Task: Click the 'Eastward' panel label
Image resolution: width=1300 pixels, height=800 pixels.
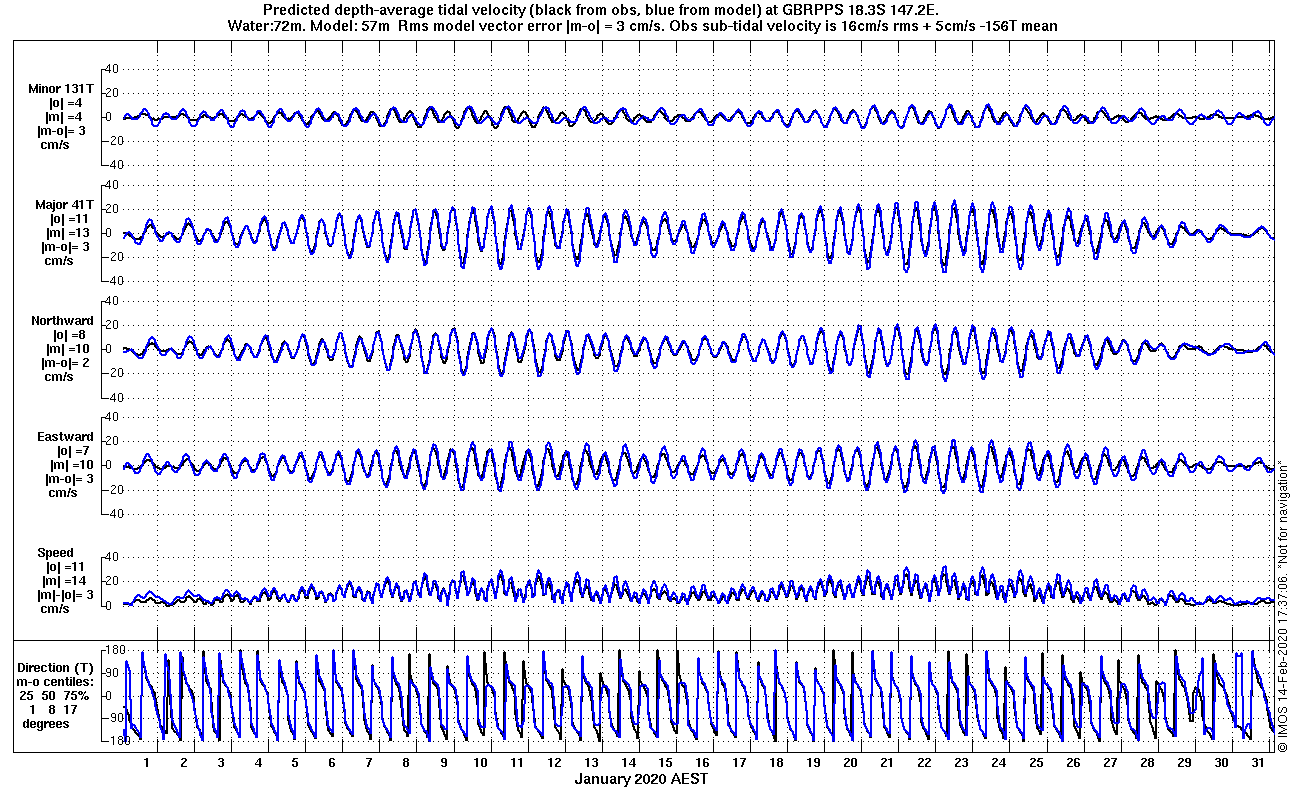Action: tap(65, 437)
